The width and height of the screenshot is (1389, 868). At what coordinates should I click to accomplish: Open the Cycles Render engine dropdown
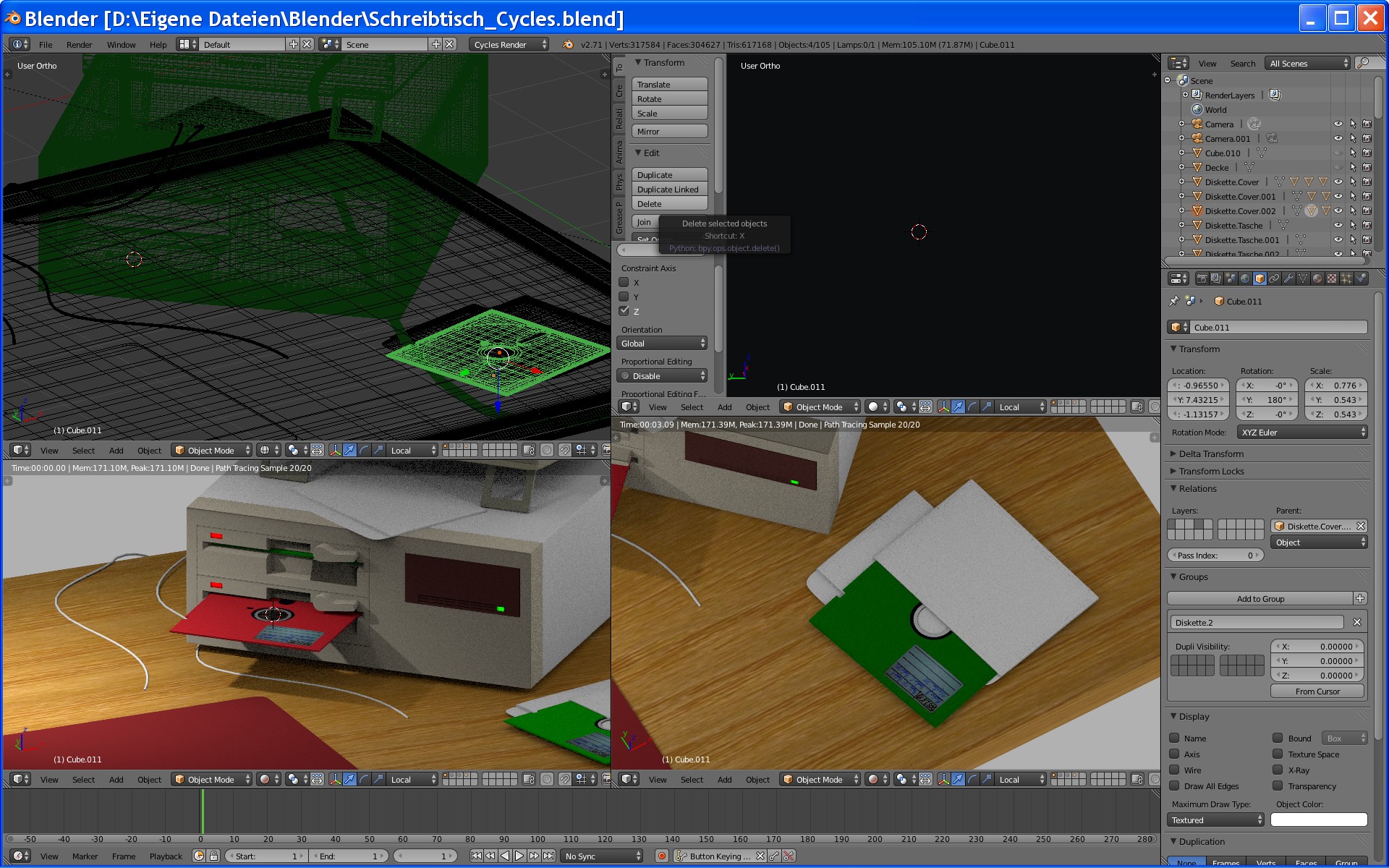pos(509,44)
